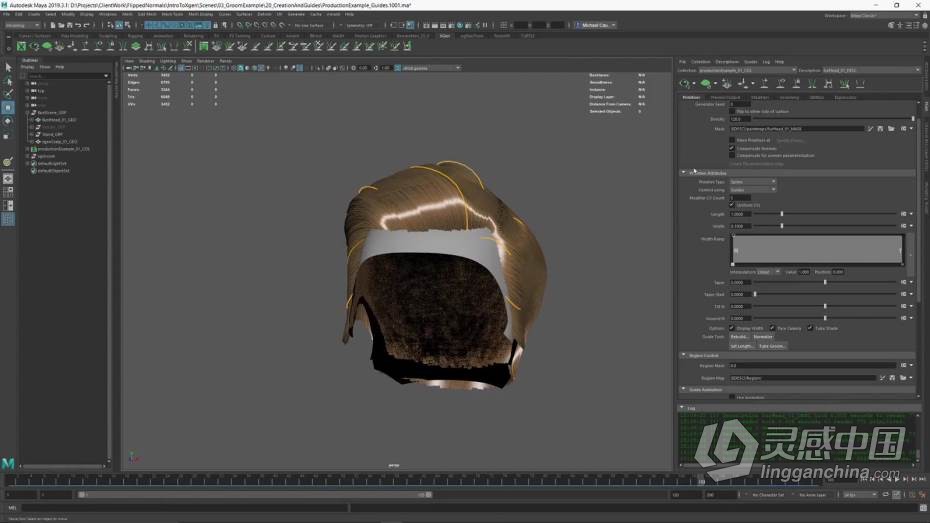Click the save icon beside Region Map
Screen dimensions: 930x523
tap(890, 378)
